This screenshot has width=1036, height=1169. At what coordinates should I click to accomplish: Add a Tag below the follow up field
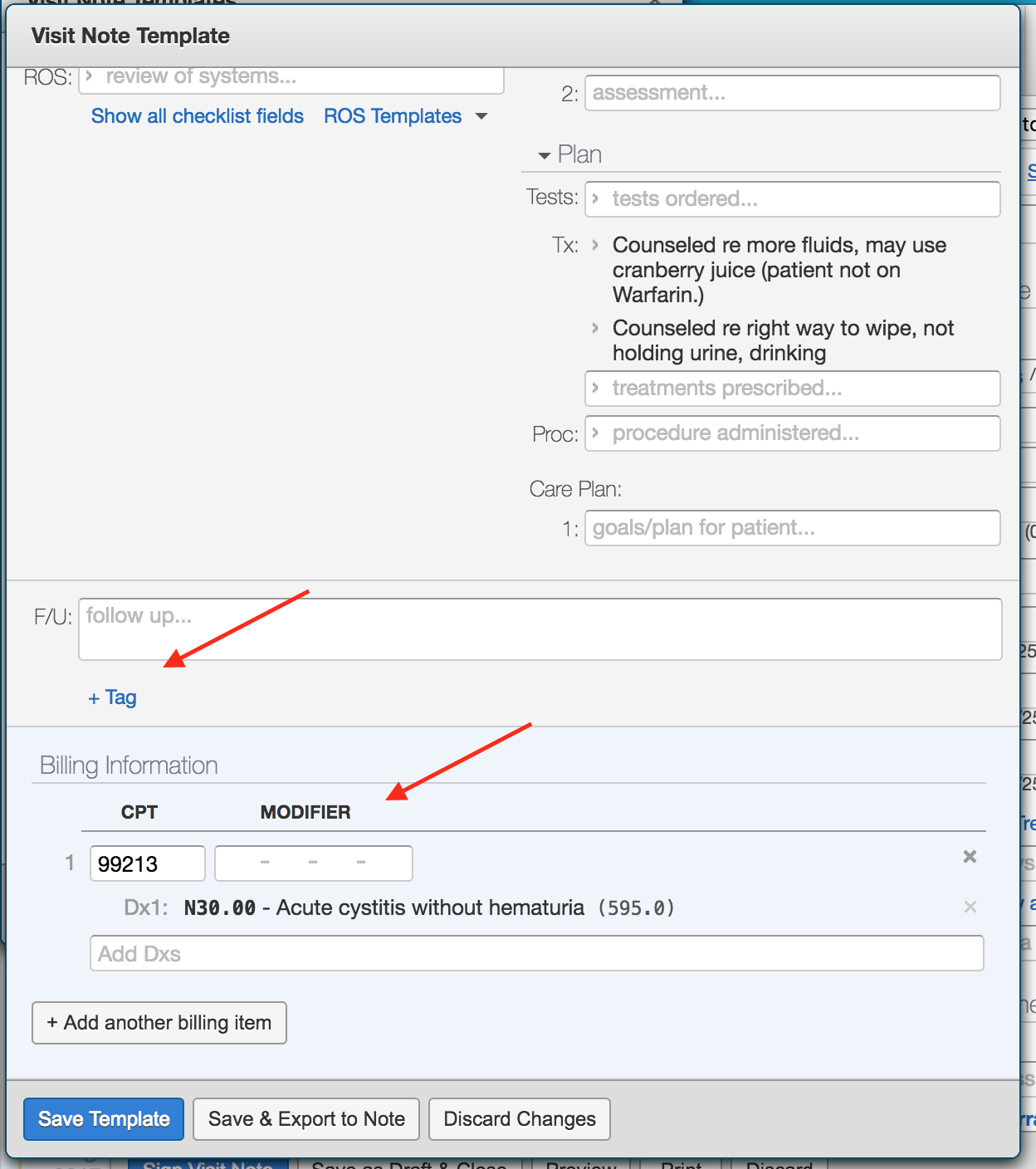[112, 697]
